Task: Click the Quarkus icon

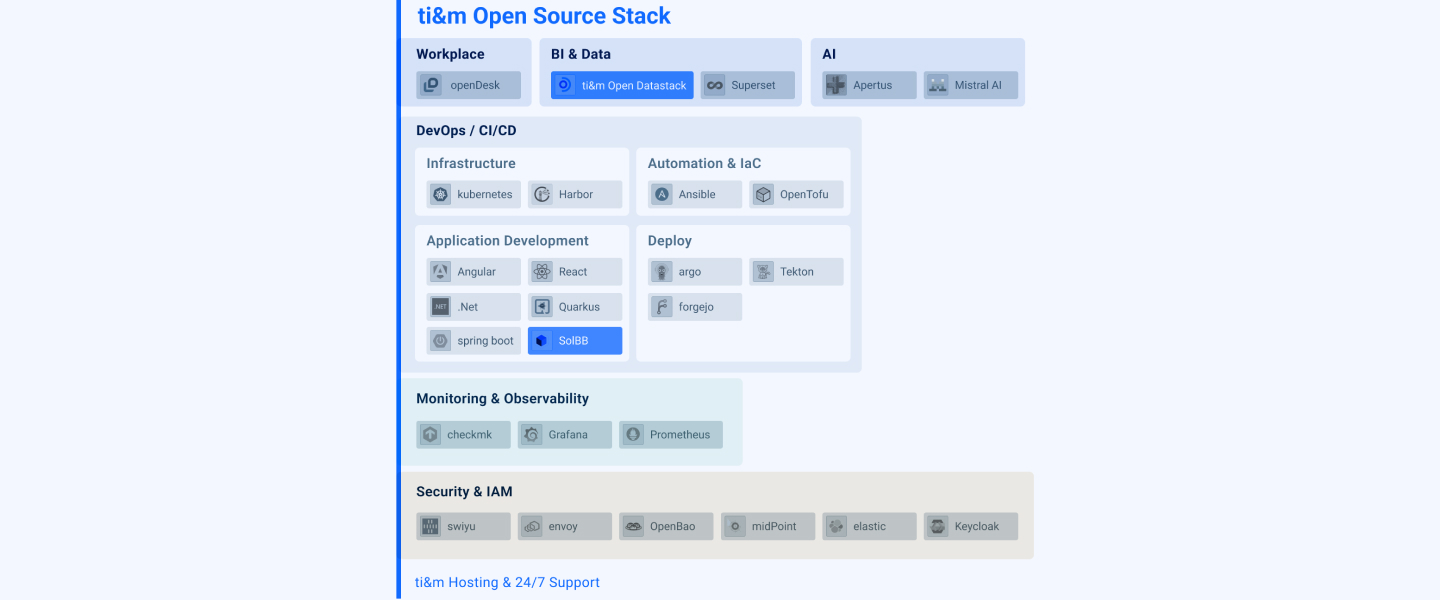Action: 541,307
